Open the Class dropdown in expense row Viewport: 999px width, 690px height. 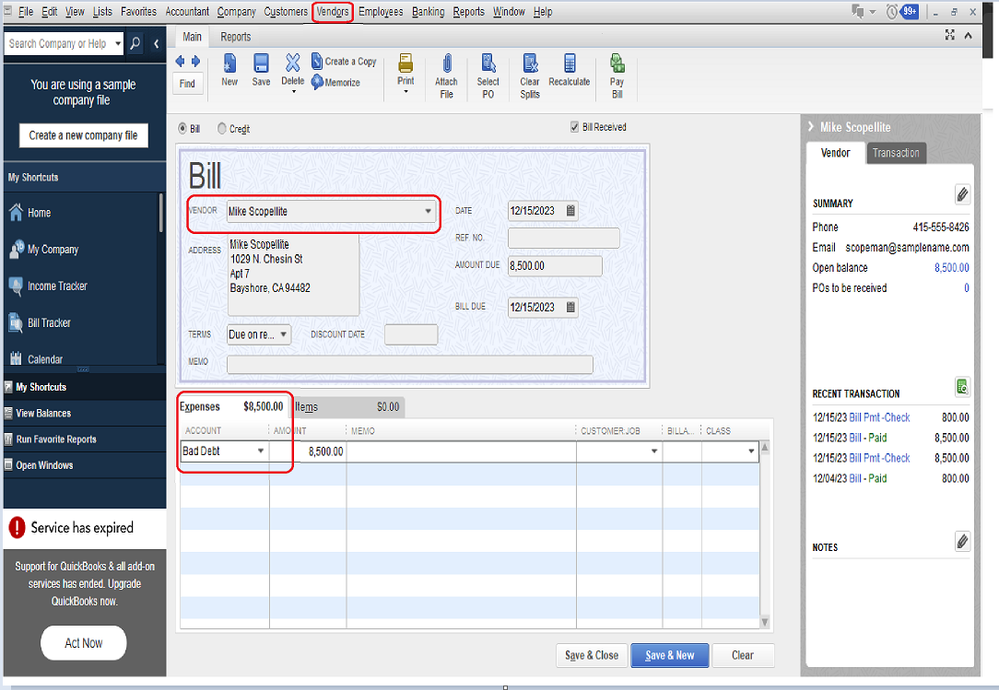coord(751,451)
